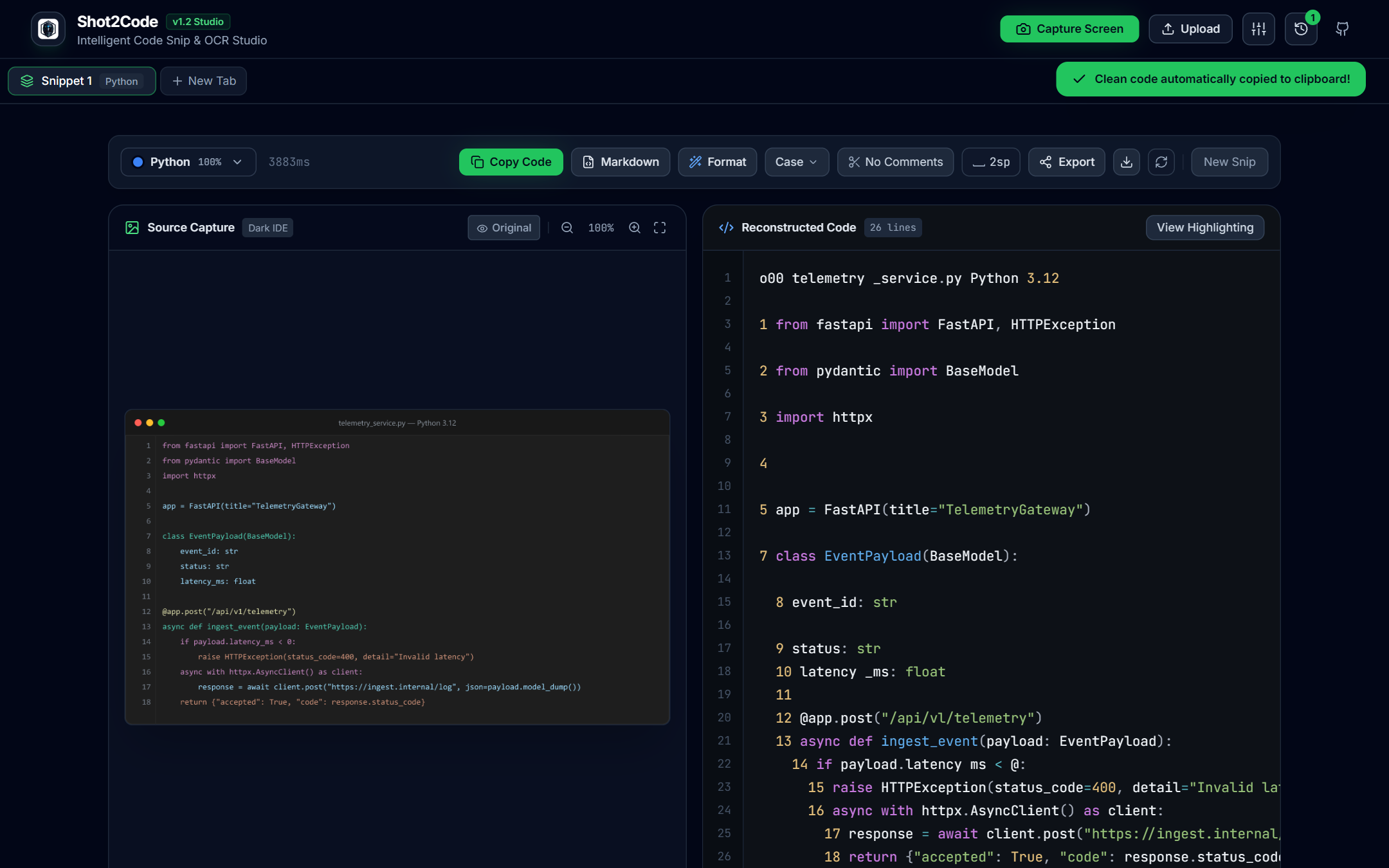The width and height of the screenshot is (1389, 868).
Task: Click the status: str line in reconstructed code
Action: pos(828,649)
